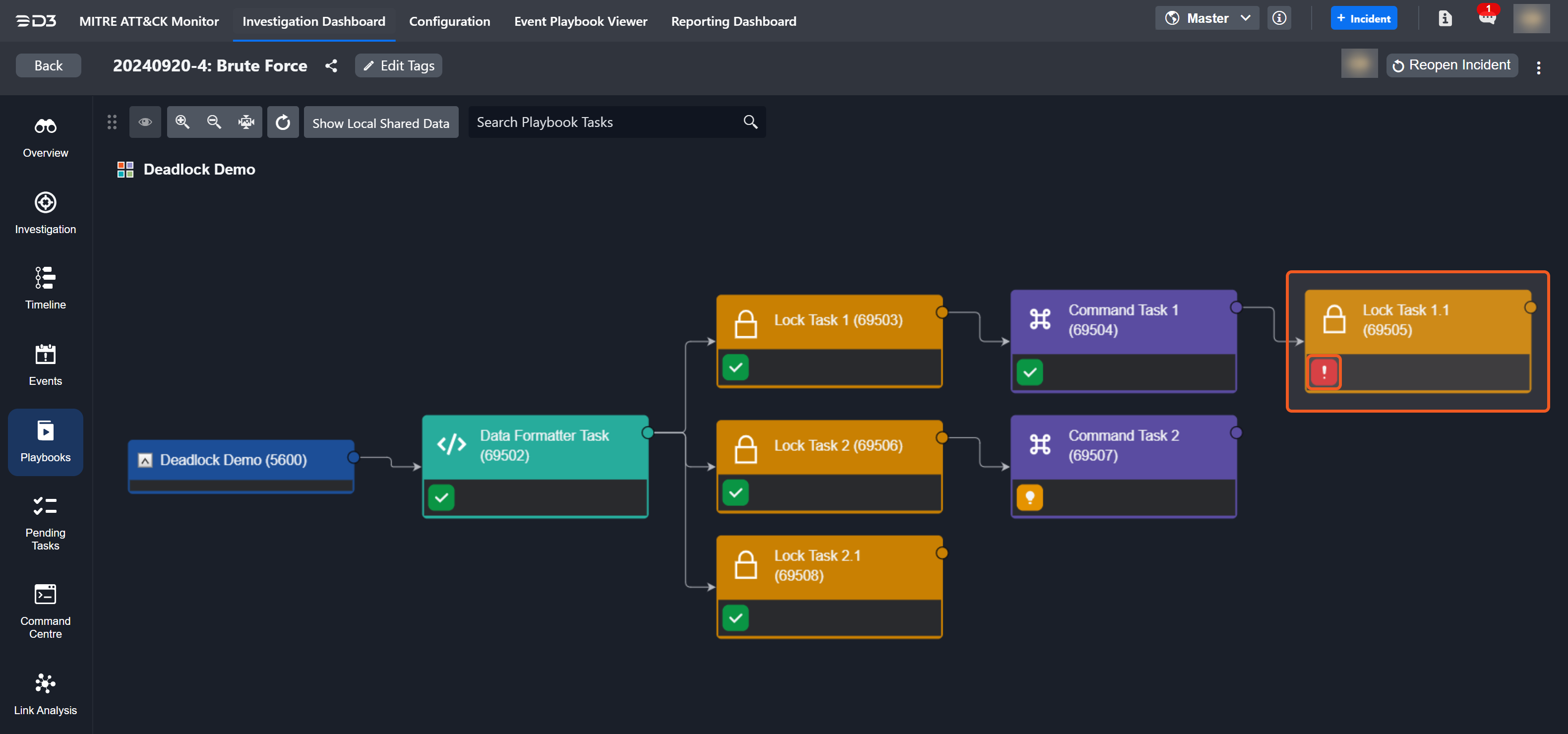This screenshot has height=734, width=1568.
Task: Click the Show Local Shared Data button
Action: [x=380, y=123]
